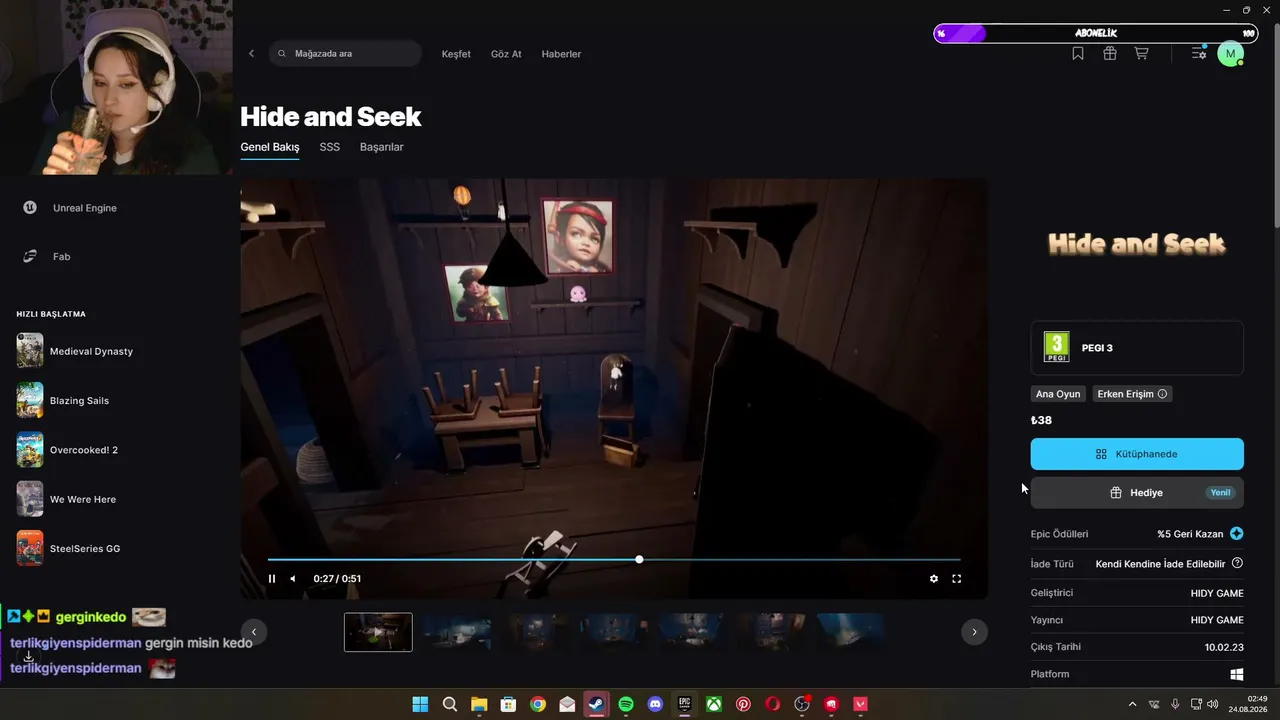Expand the system tray hidden icons chevron
Screen dimensions: 1280x720
1132,704
